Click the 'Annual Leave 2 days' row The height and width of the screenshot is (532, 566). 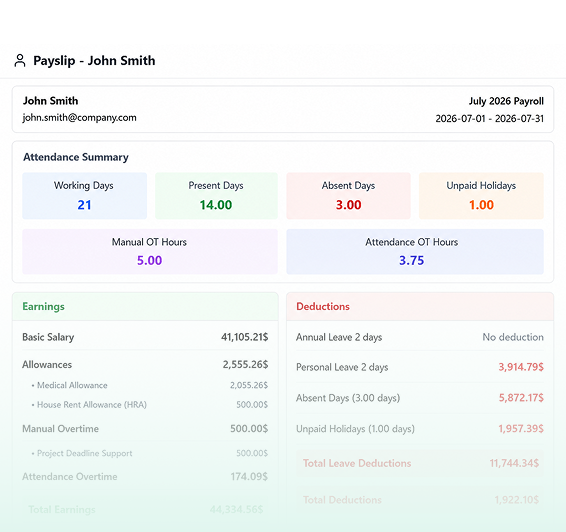click(420, 337)
